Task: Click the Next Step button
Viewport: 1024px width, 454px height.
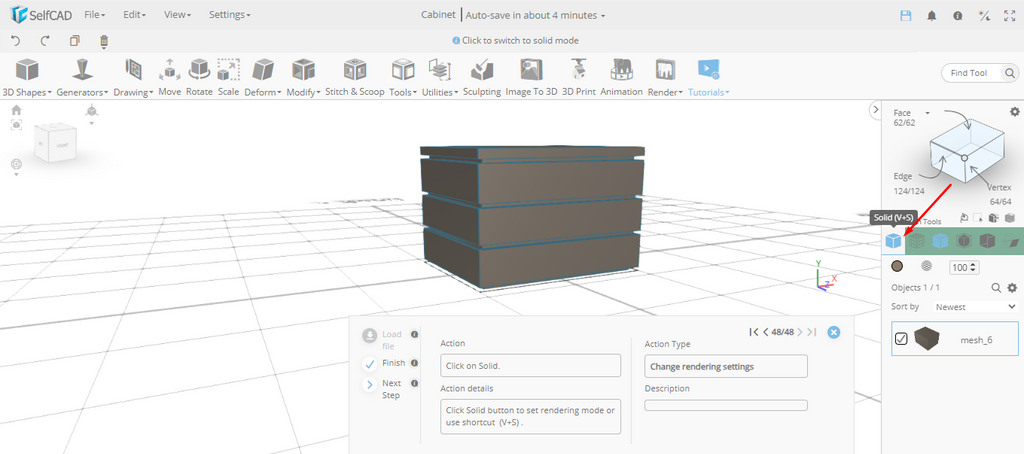Action: [370, 384]
